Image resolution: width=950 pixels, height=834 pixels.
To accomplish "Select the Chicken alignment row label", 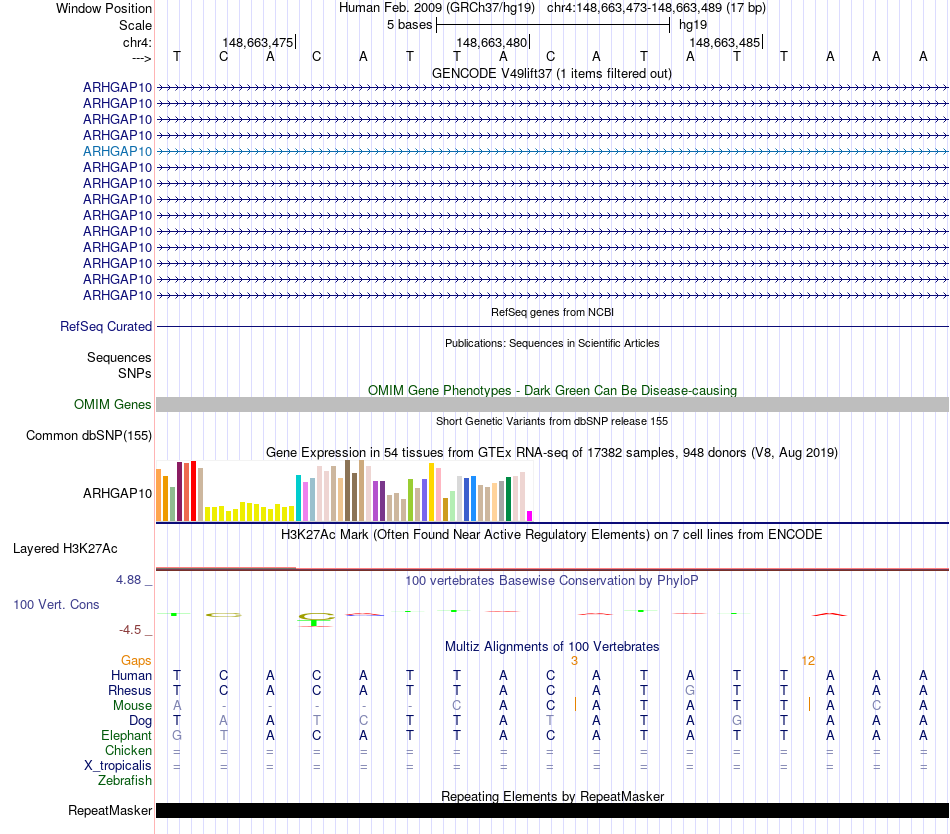I will point(128,750).
